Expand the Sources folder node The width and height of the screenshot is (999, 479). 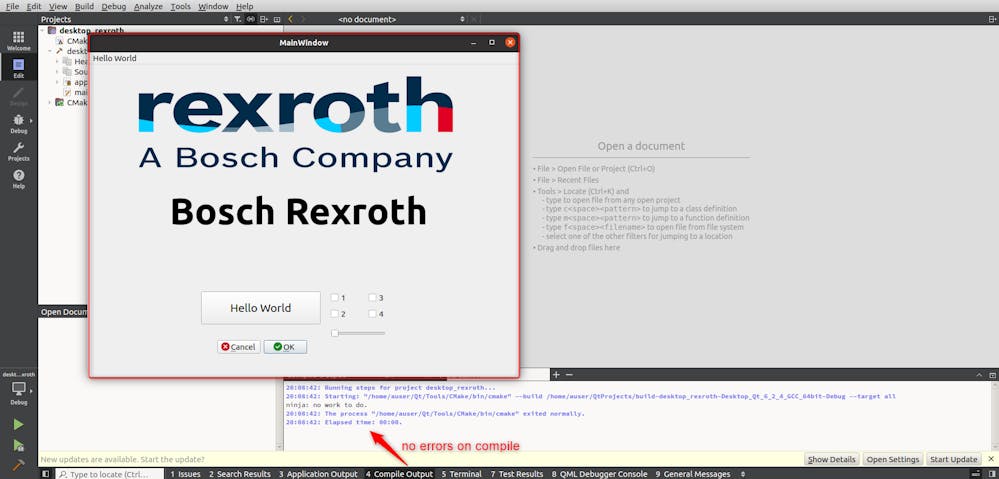(x=57, y=72)
